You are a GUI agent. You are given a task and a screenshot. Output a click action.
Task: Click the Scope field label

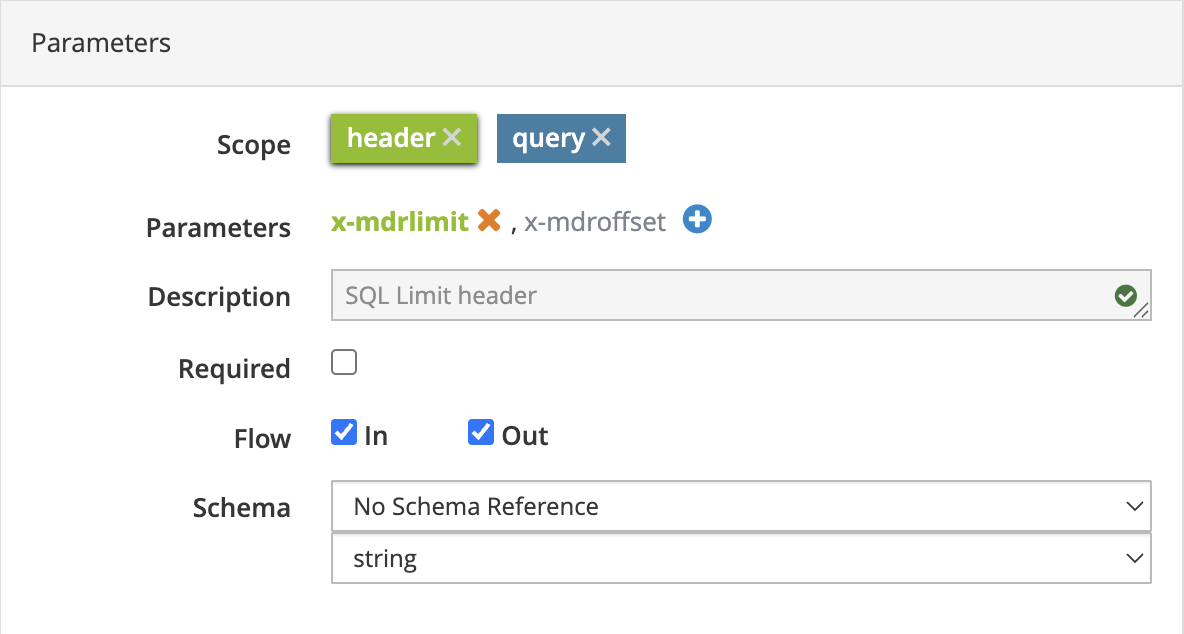coord(253,145)
